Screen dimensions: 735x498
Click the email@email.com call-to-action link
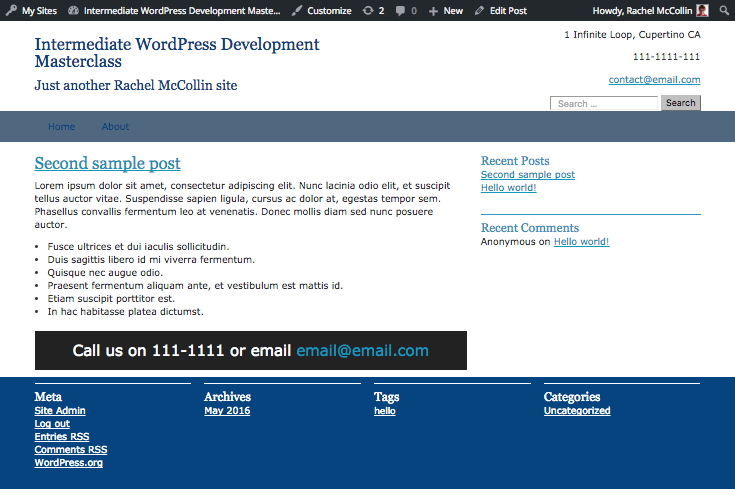tap(362, 350)
